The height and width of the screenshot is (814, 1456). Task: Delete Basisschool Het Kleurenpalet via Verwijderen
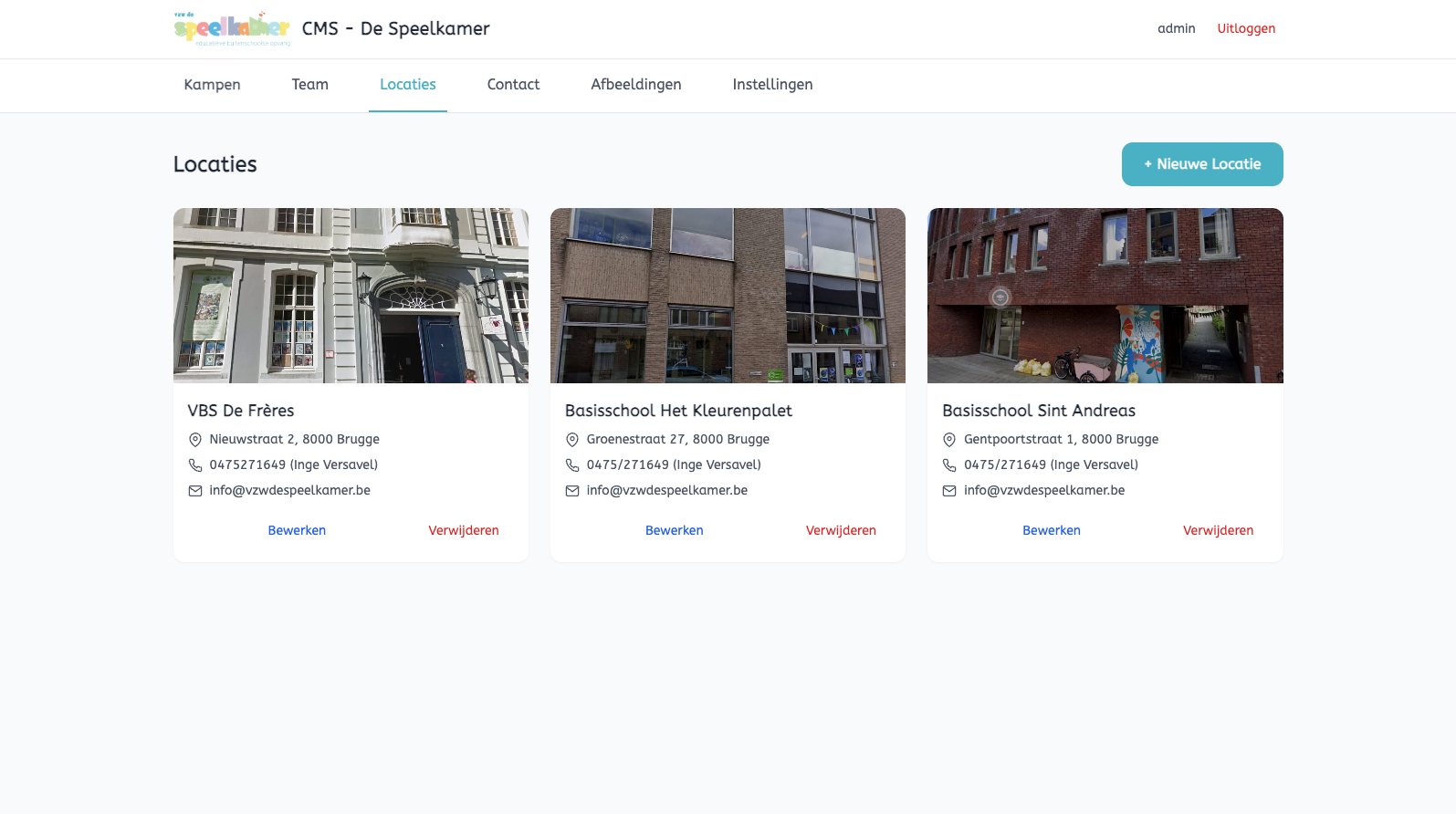841,530
